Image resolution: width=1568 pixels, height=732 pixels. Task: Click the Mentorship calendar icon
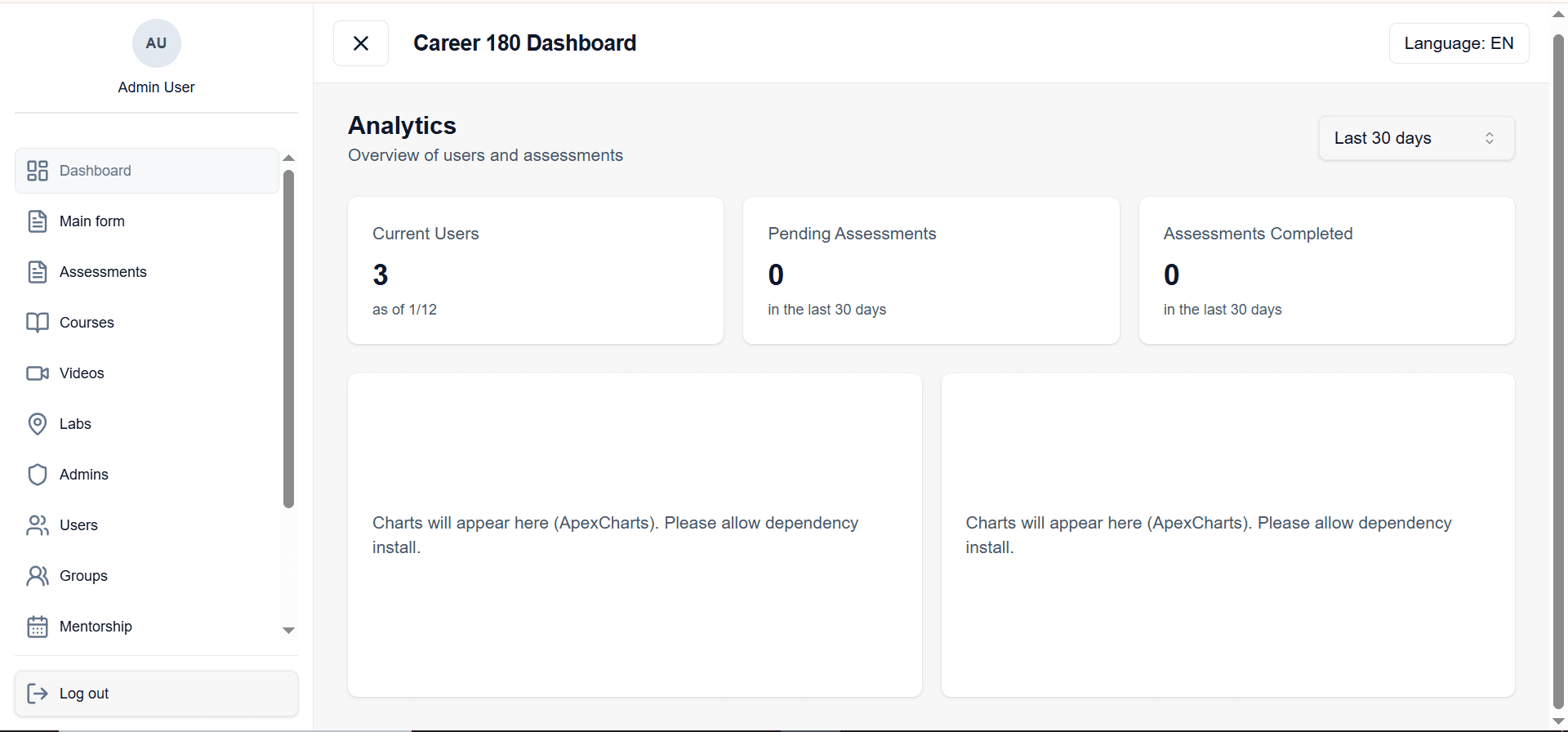[38, 627]
